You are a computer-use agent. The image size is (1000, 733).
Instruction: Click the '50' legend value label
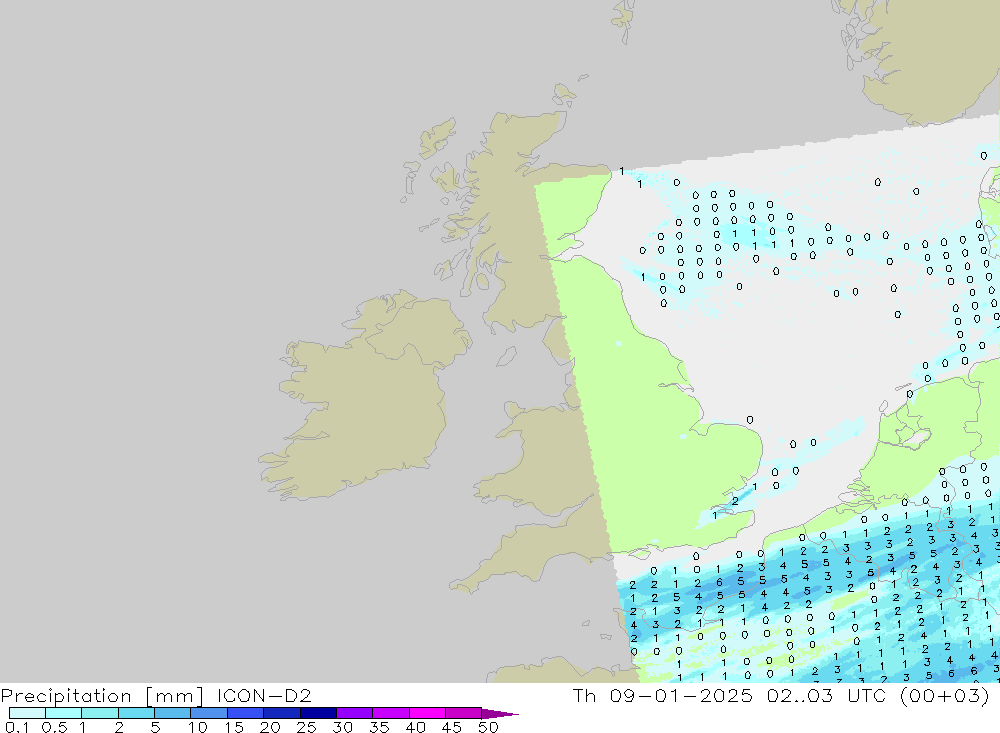[x=488, y=727]
